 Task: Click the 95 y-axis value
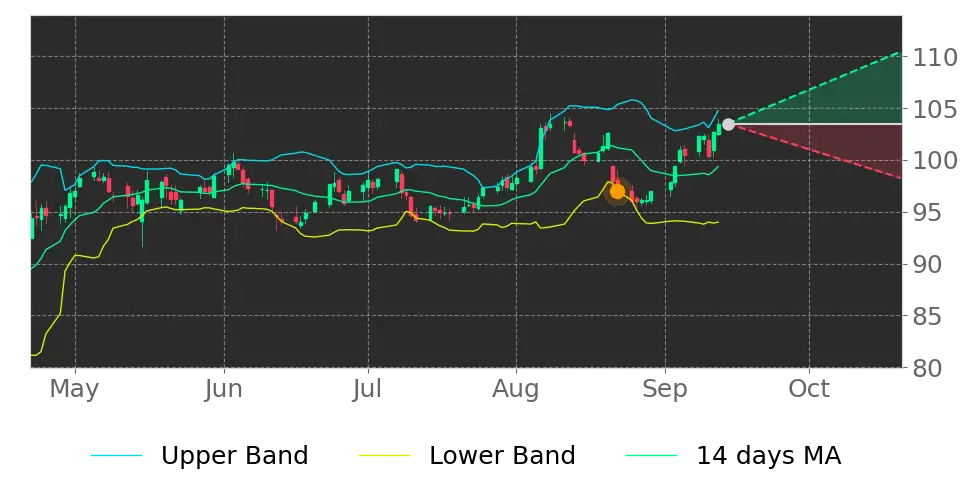click(x=927, y=213)
